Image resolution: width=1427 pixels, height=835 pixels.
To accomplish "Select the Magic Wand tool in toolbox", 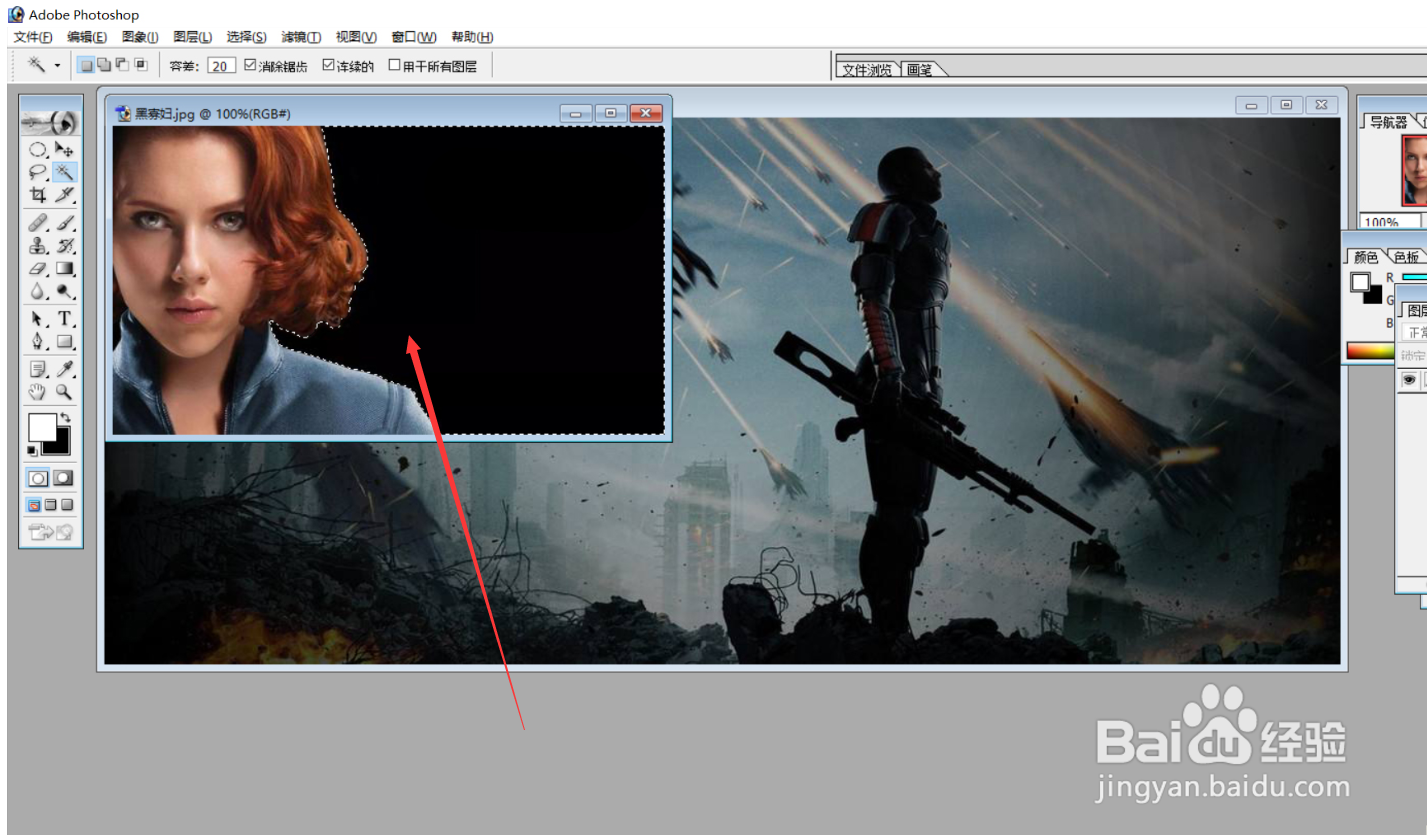I will pyautogui.click(x=65, y=172).
